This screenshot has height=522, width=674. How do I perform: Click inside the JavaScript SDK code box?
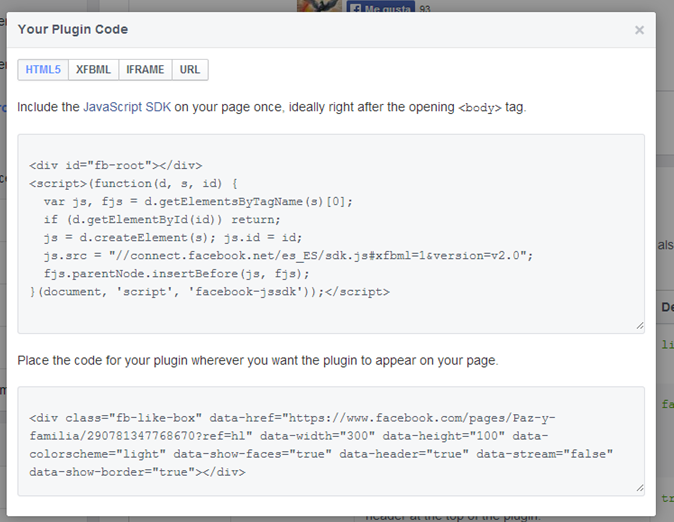click(x=331, y=233)
